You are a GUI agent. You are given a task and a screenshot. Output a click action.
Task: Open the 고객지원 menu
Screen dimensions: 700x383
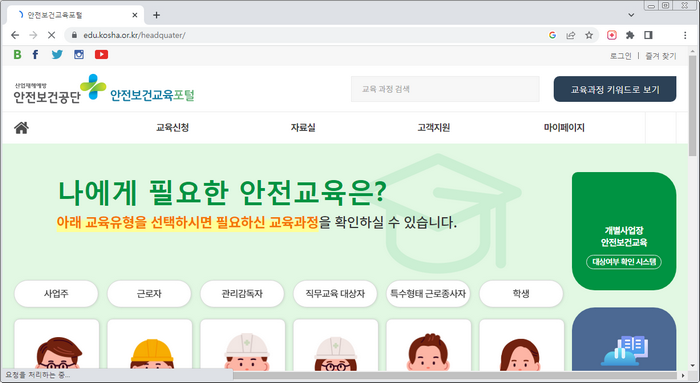[433, 128]
